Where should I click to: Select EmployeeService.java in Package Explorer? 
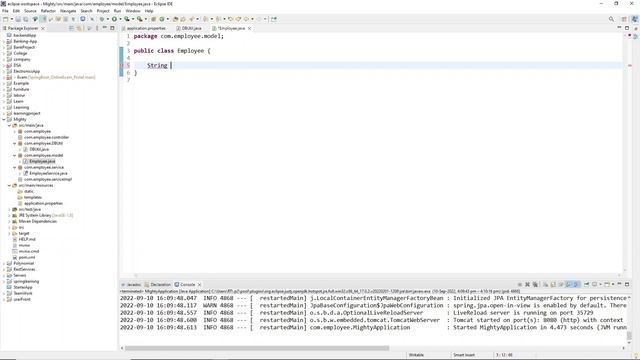(48, 173)
